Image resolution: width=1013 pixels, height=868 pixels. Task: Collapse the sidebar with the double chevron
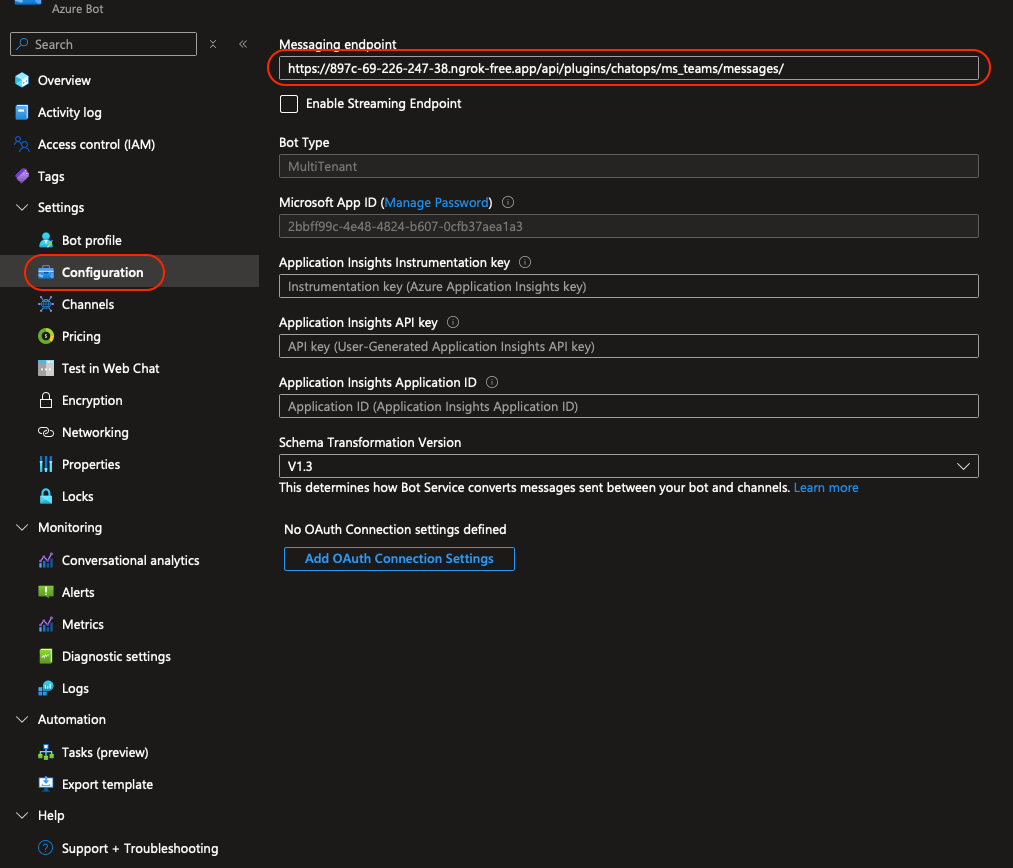click(x=243, y=44)
